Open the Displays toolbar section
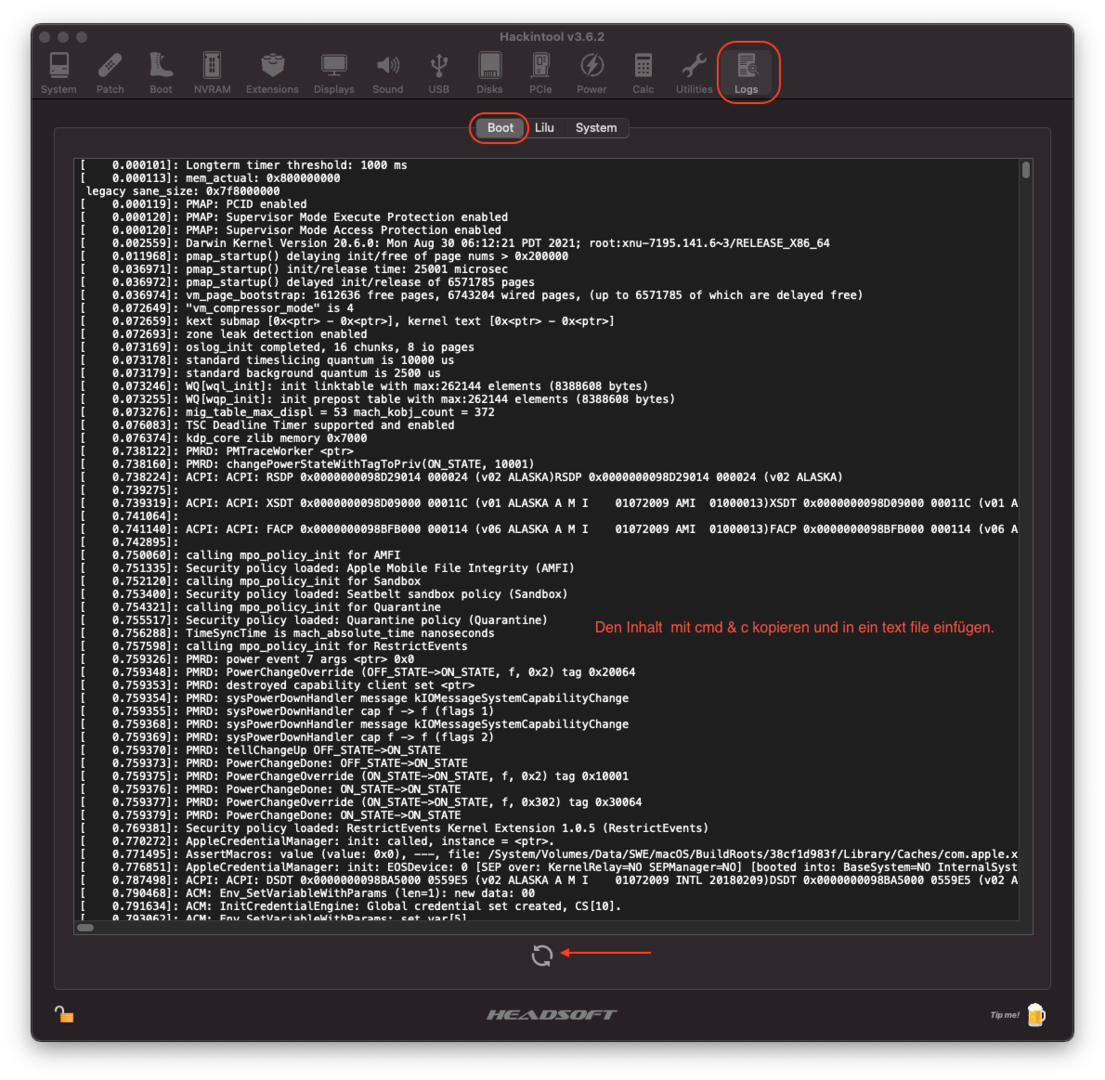This screenshot has height=1080, width=1105. click(334, 73)
